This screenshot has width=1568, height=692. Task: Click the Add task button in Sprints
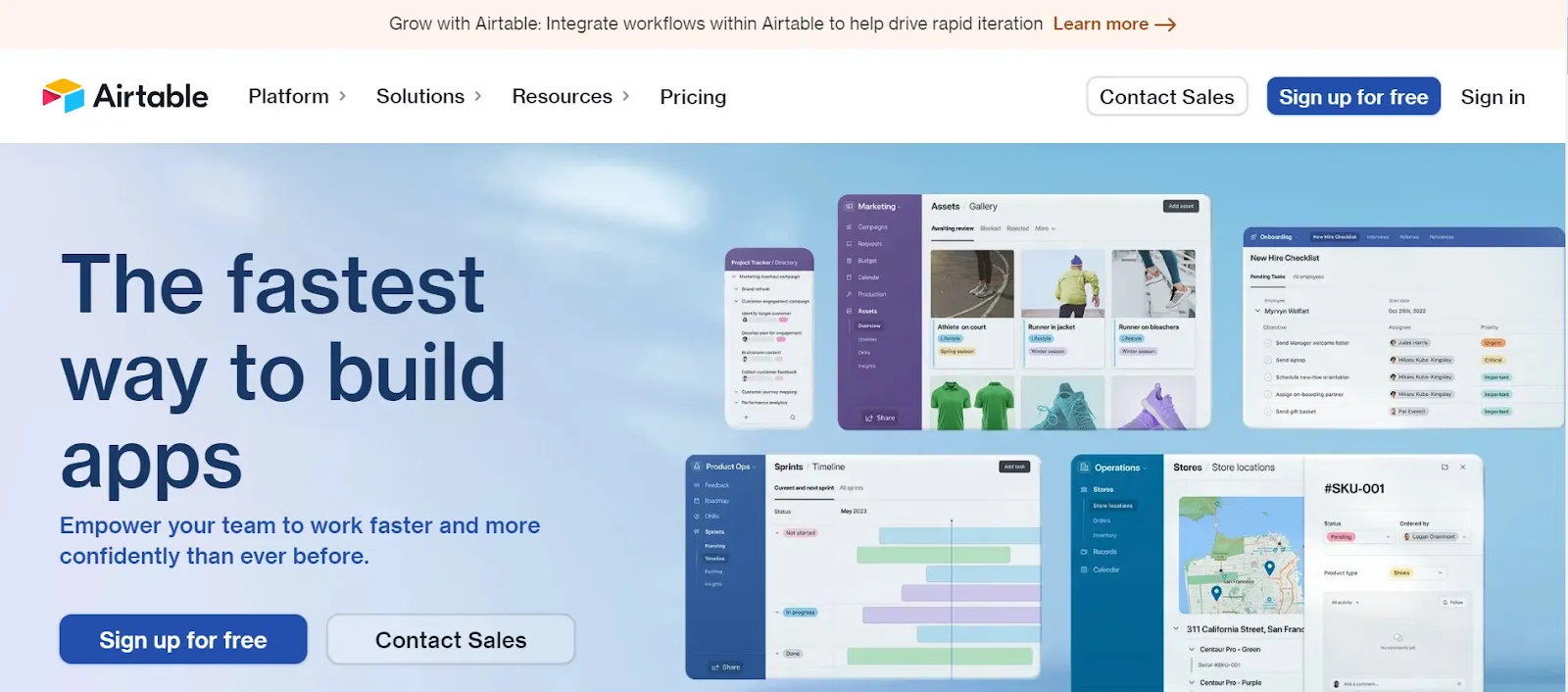[x=1014, y=467]
